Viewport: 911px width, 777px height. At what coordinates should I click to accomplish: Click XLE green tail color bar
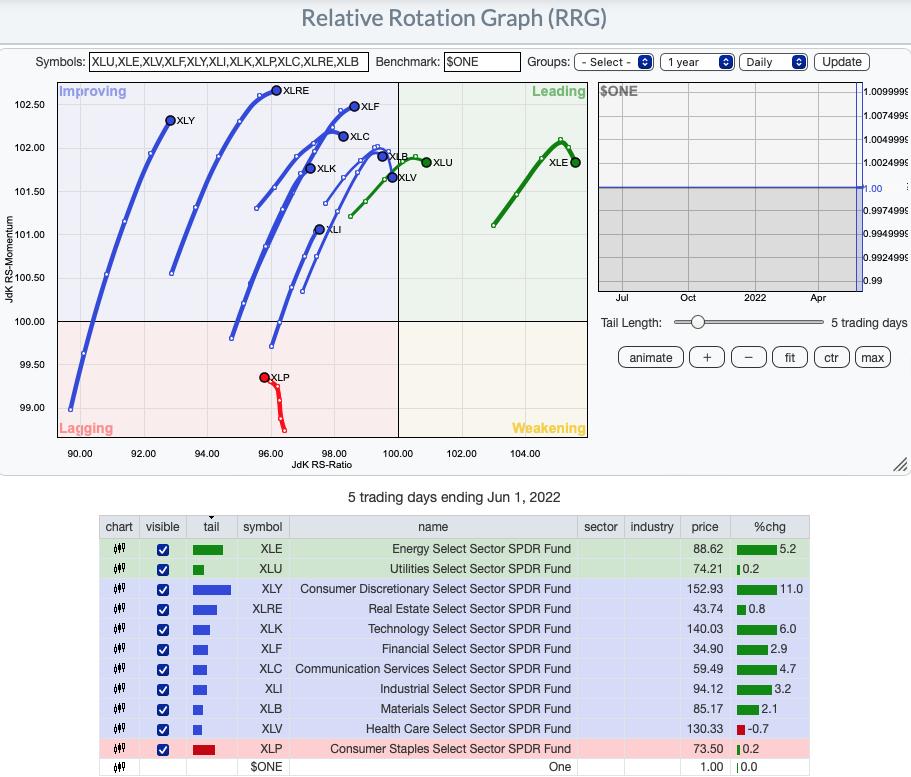click(208, 550)
